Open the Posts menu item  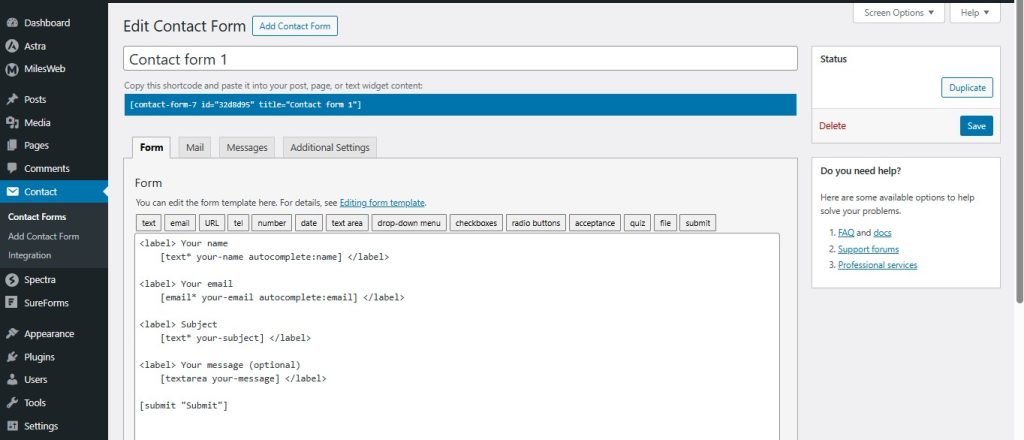[x=35, y=100]
